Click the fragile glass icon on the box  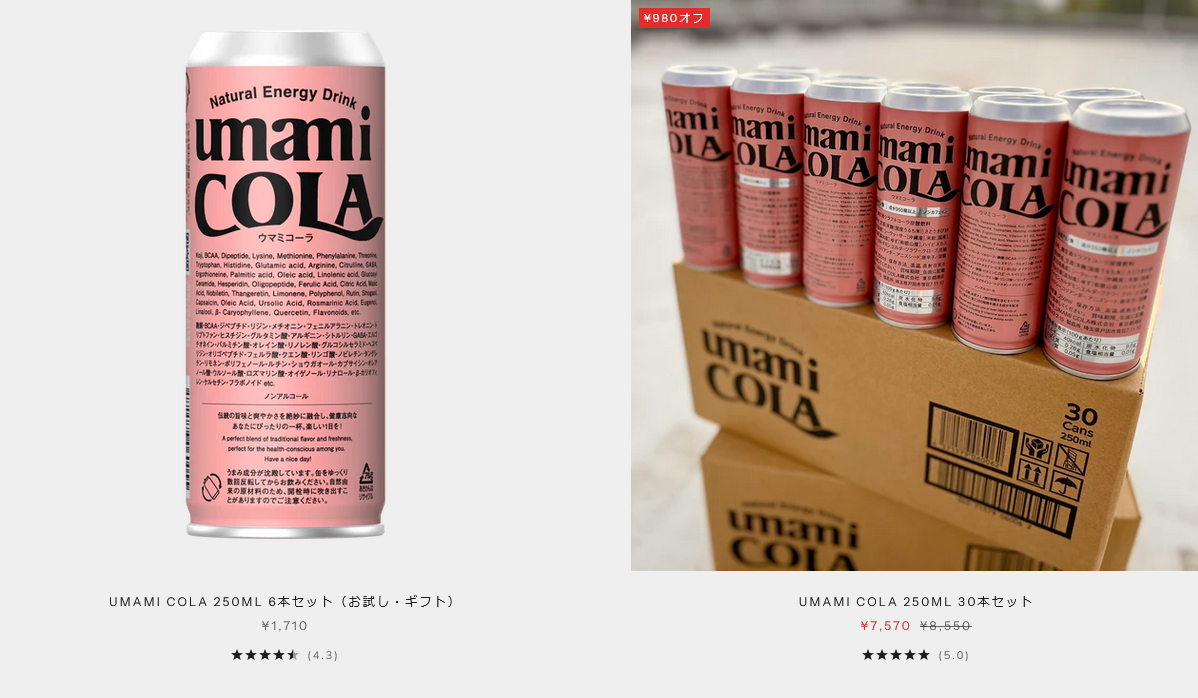click(1071, 457)
